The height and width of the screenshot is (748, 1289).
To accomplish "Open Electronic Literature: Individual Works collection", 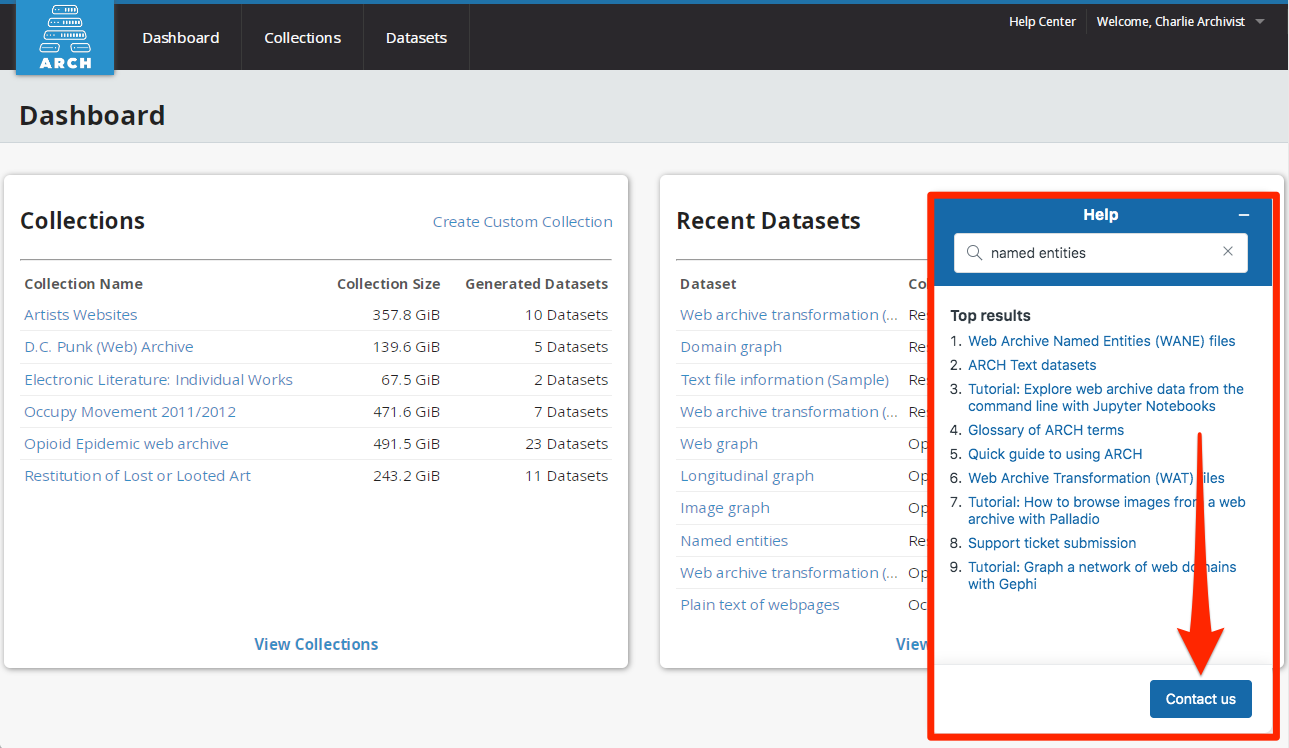I will pyautogui.click(x=159, y=380).
